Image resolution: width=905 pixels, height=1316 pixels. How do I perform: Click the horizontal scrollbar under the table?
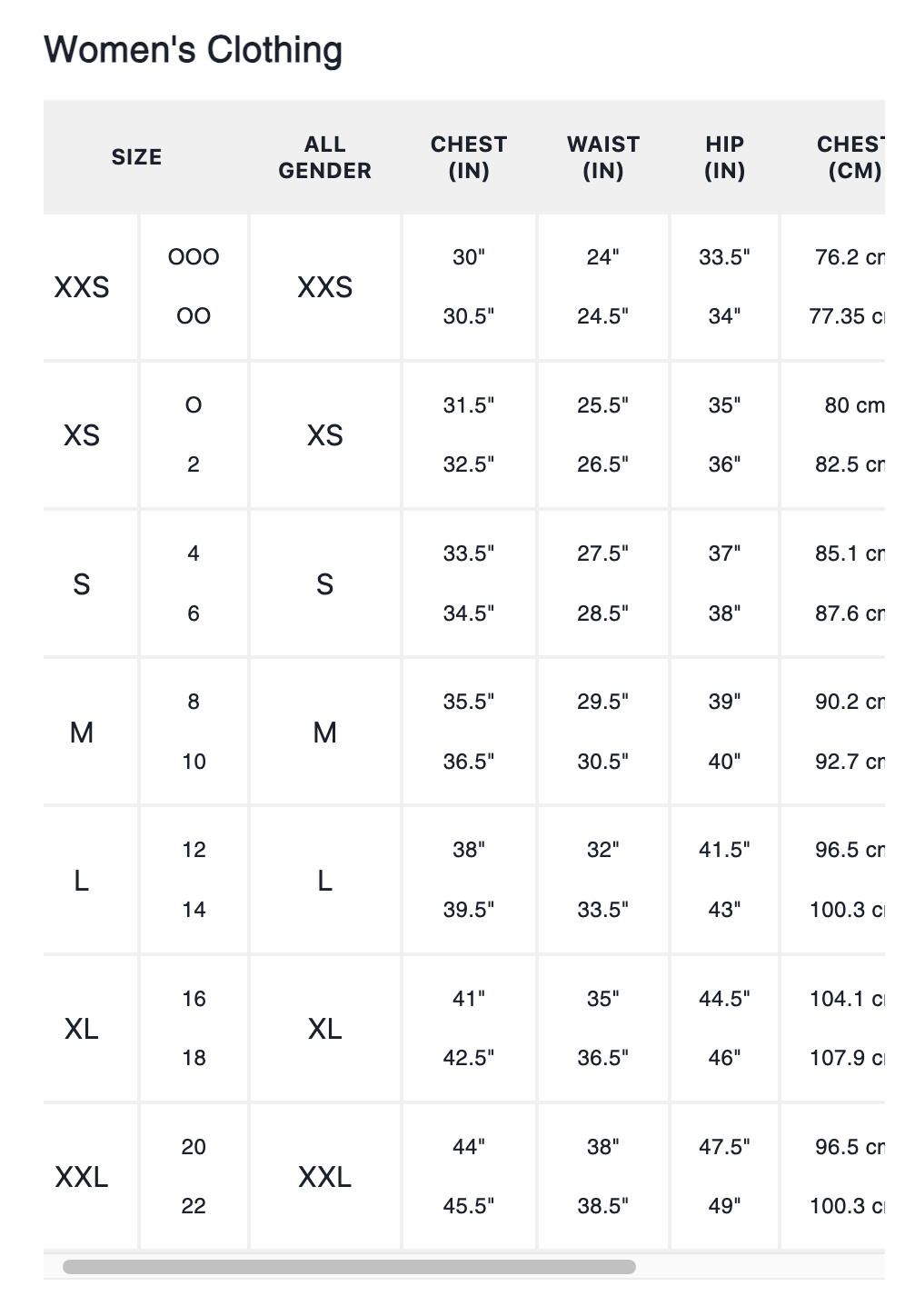349,1267
